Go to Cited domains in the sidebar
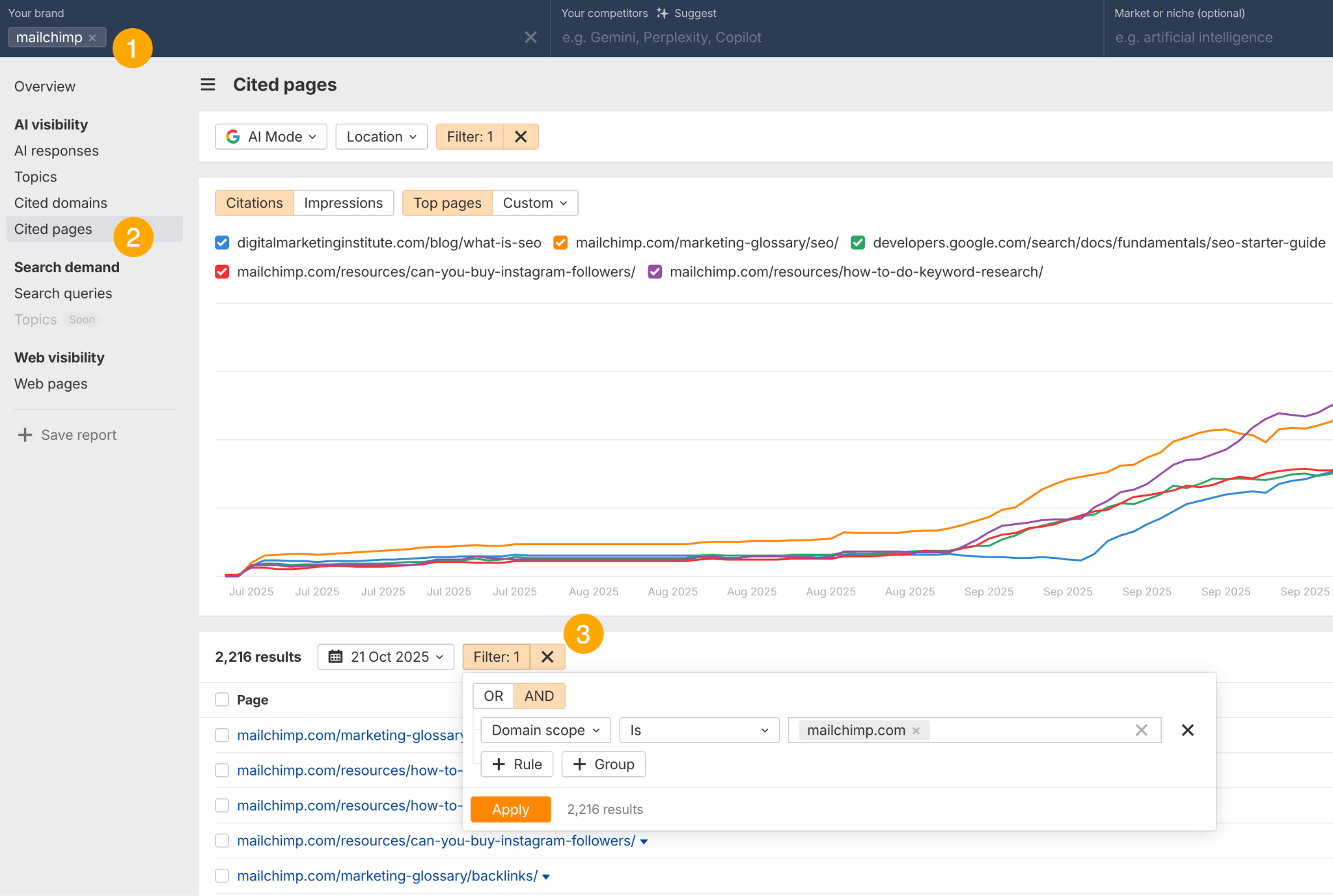This screenshot has width=1333, height=896. coord(61,202)
